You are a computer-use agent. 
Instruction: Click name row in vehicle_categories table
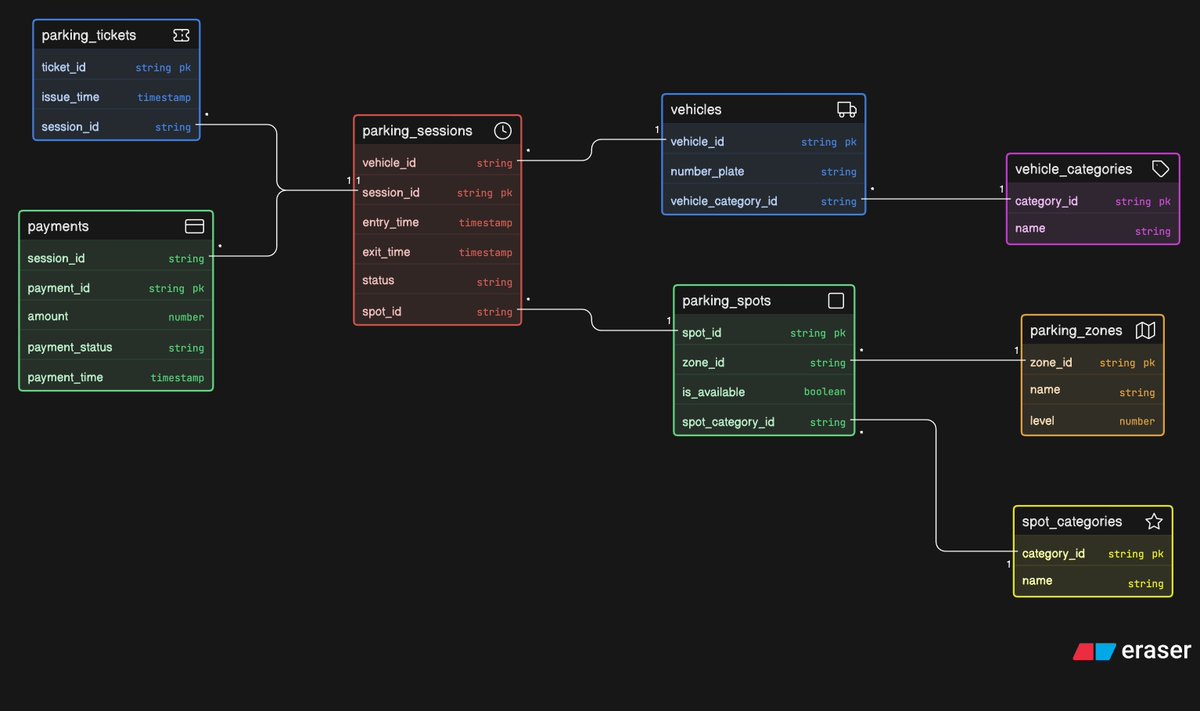pos(1093,229)
